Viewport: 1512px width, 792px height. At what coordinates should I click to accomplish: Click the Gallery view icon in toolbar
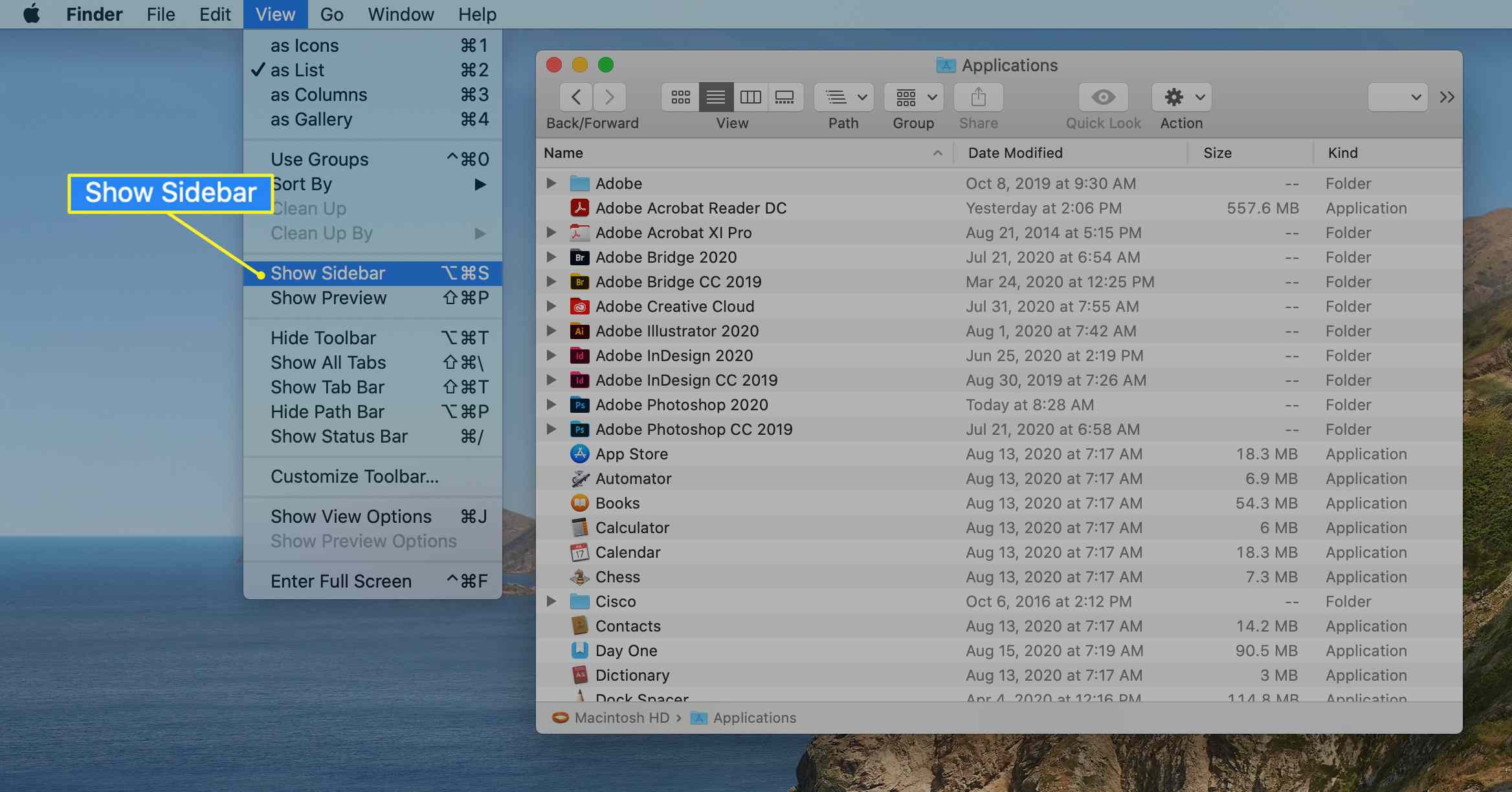click(x=785, y=96)
